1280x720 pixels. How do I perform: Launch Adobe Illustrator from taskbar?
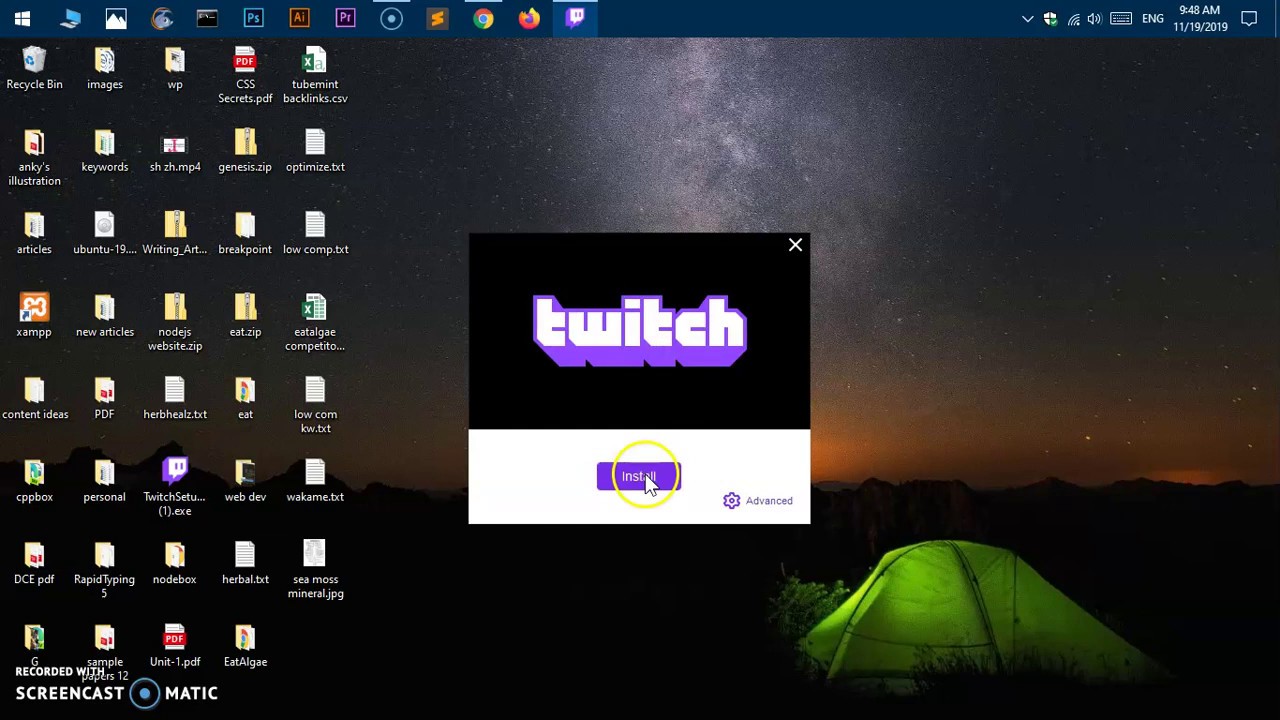click(x=299, y=18)
